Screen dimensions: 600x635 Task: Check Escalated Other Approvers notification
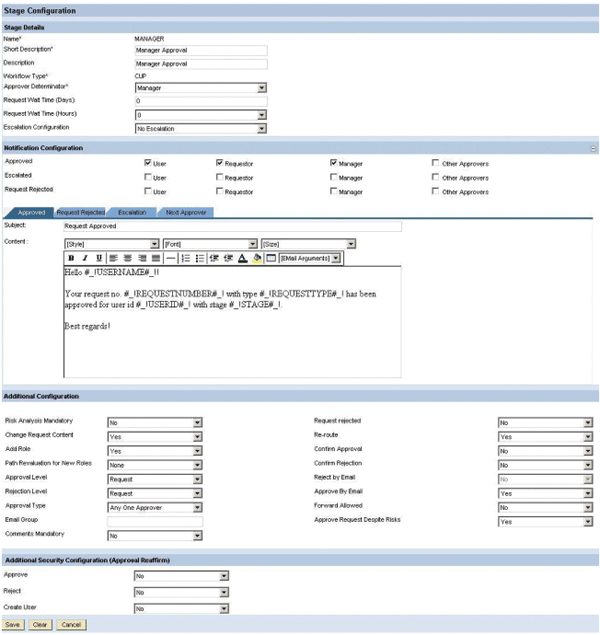point(435,177)
